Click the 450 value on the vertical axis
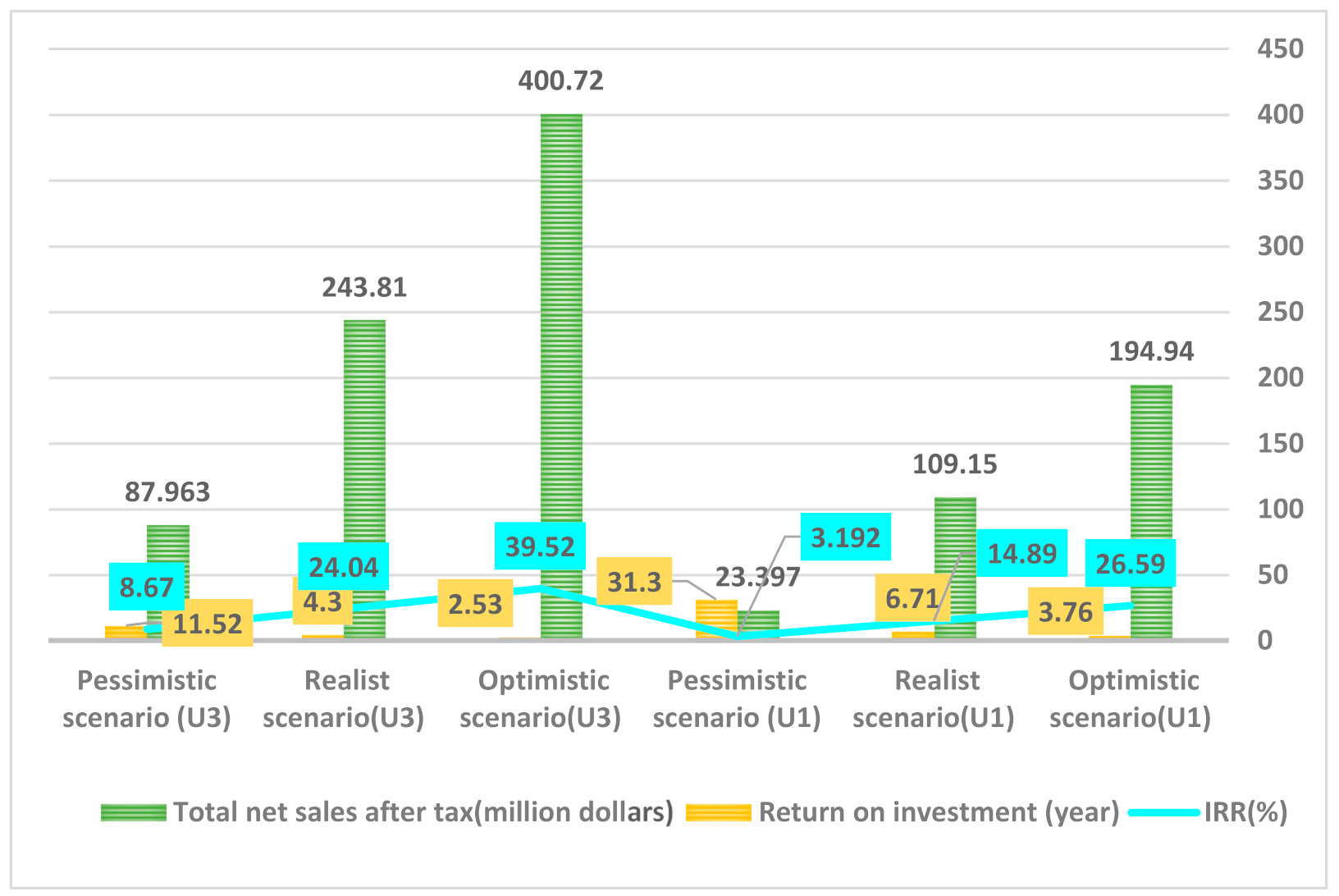This screenshot has width=1339, height=896. pos(1279,49)
